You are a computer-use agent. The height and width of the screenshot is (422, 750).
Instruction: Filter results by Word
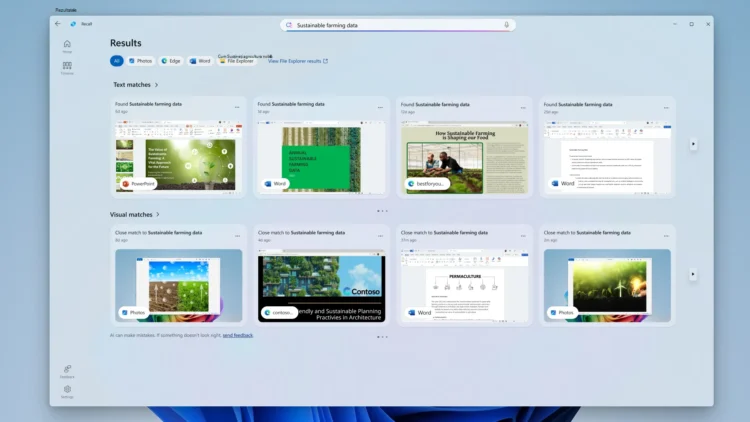tap(200, 61)
